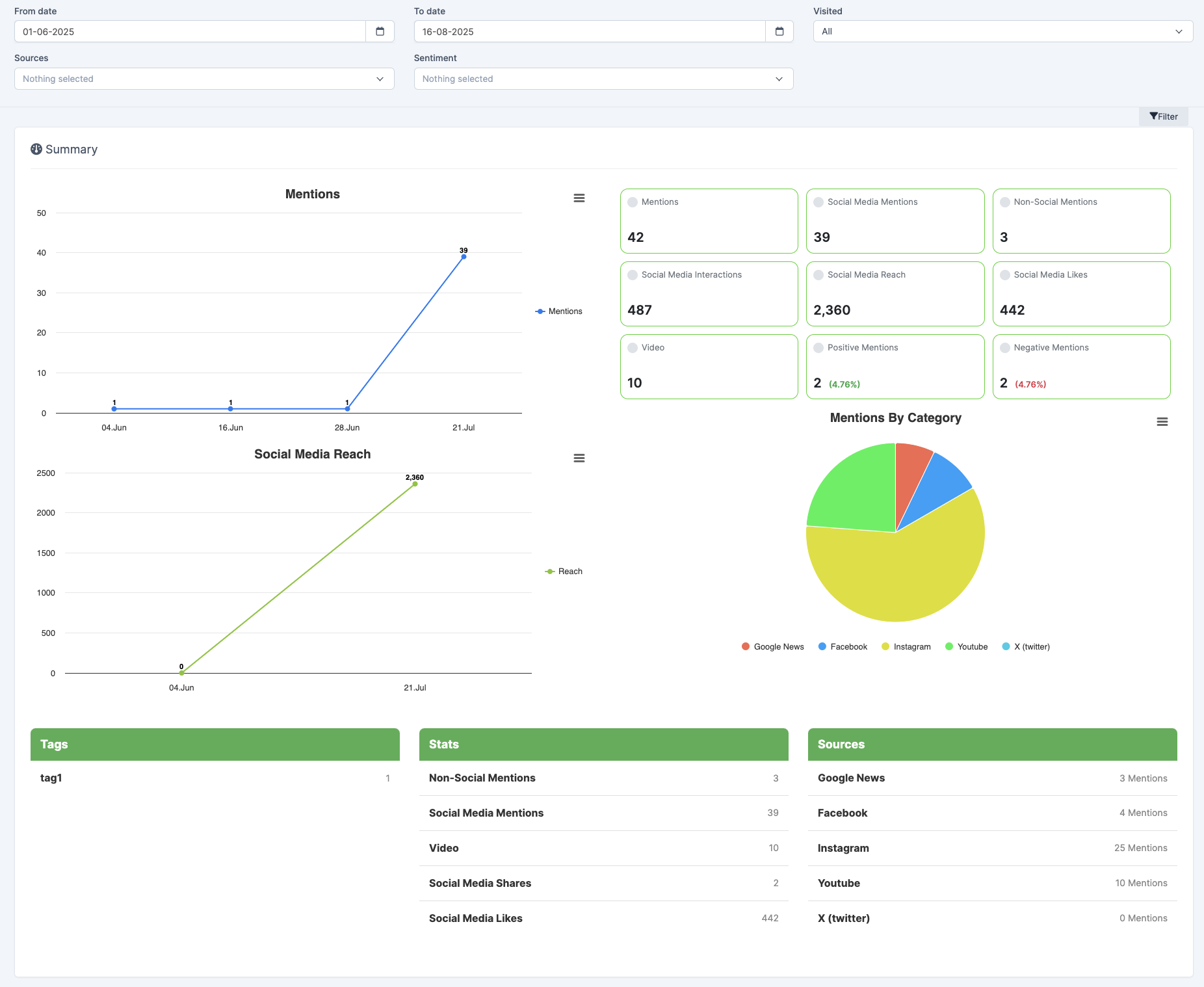Toggle the Social Media Reach card circle

tap(818, 275)
